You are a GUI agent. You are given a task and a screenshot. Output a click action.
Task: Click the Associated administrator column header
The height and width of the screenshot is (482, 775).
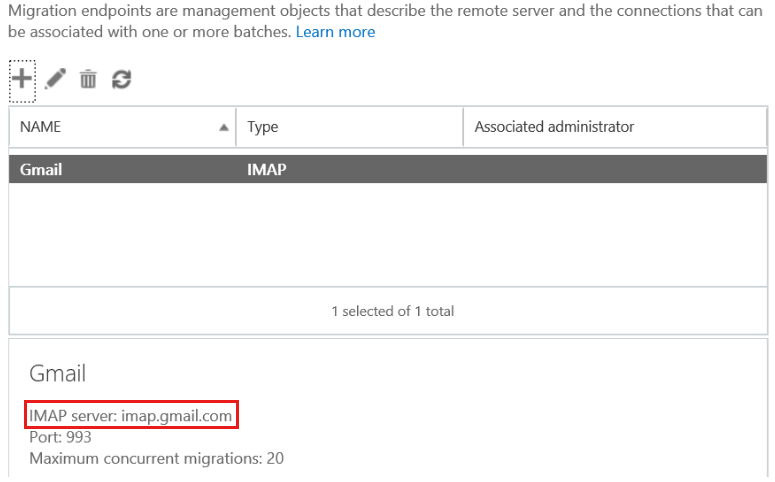(615, 127)
